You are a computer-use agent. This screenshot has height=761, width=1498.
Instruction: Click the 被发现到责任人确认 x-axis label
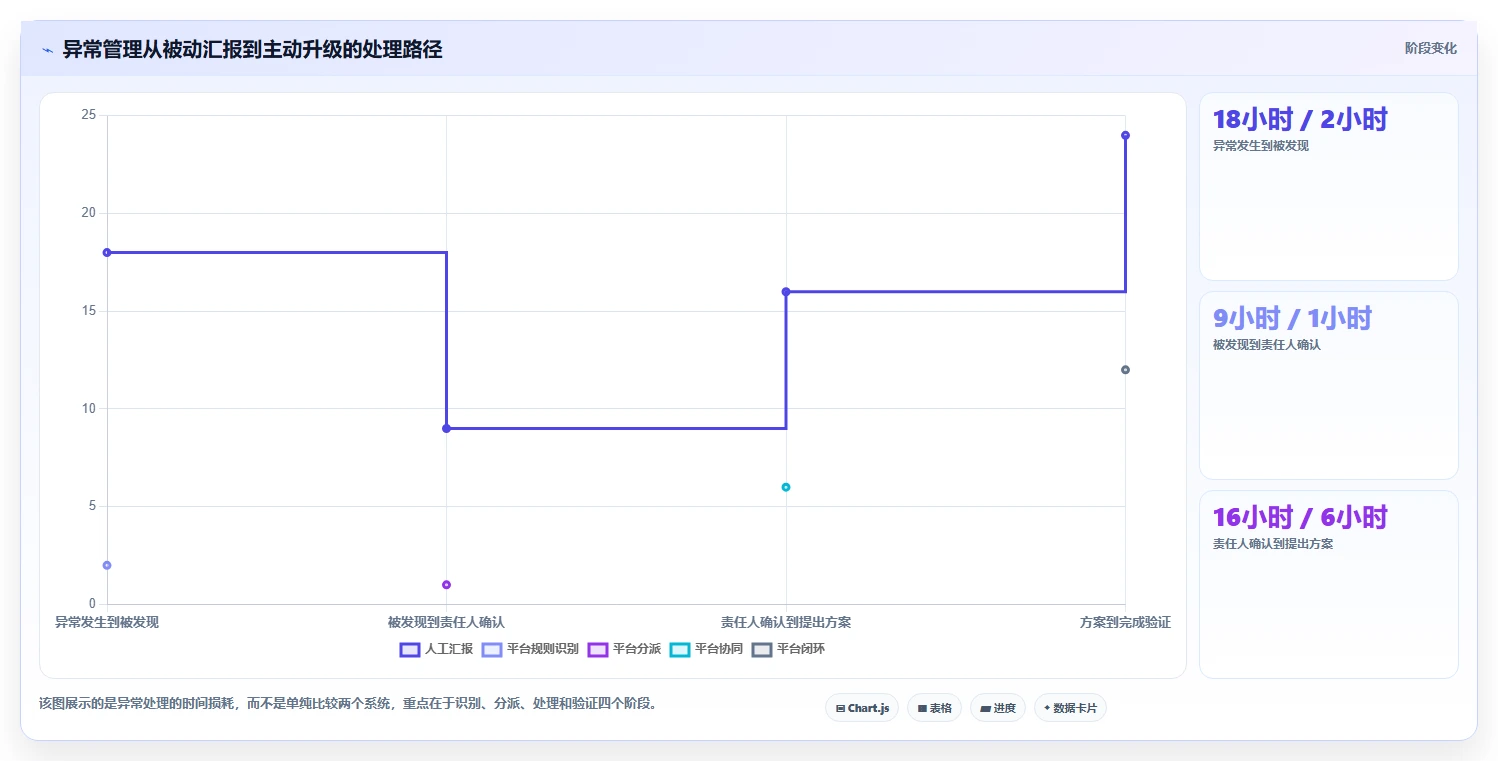(446, 622)
